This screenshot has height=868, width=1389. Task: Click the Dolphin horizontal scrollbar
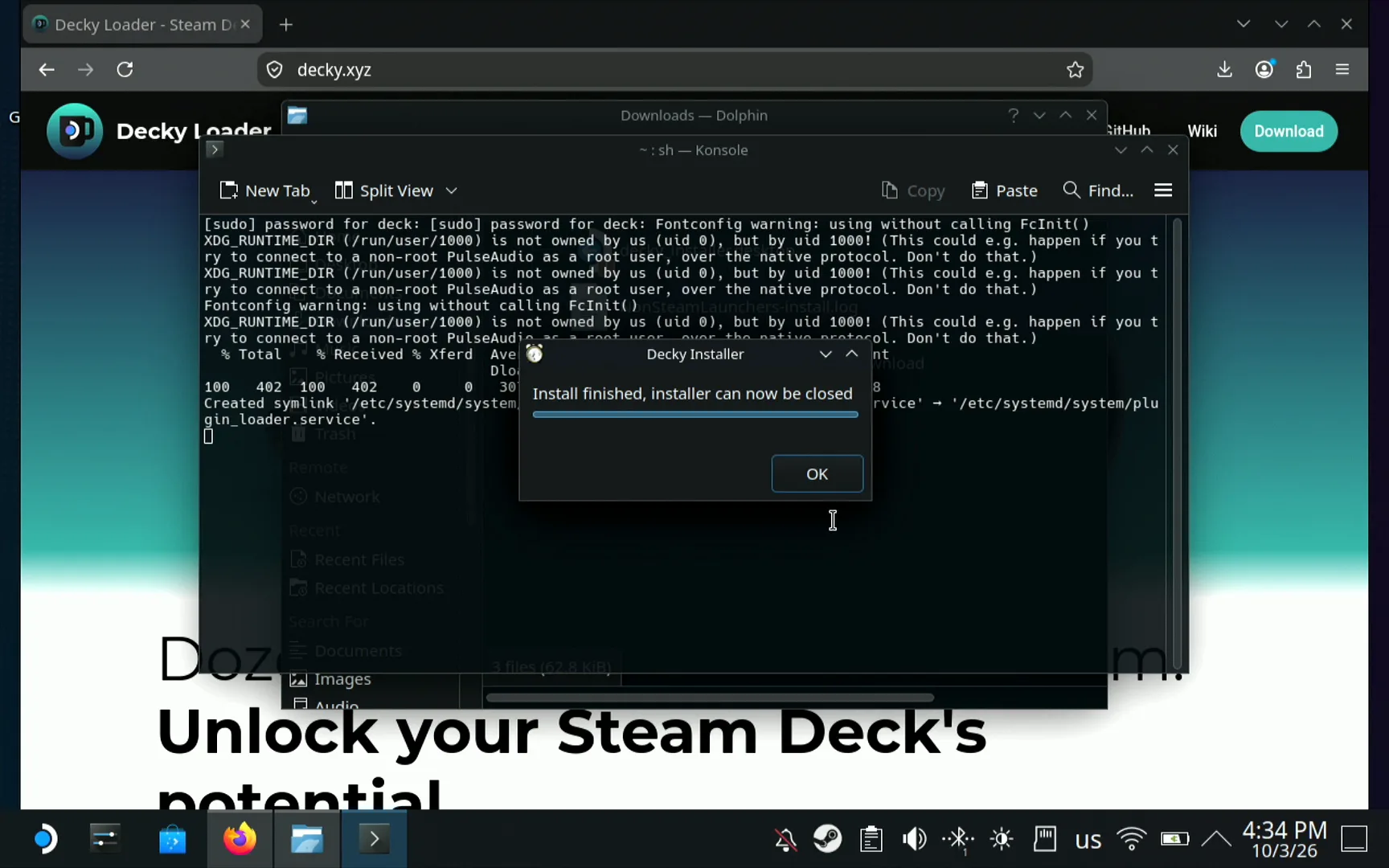coord(710,698)
